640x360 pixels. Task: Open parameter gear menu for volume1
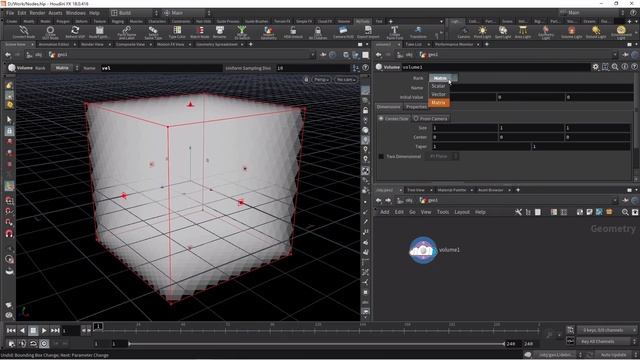coord(596,67)
